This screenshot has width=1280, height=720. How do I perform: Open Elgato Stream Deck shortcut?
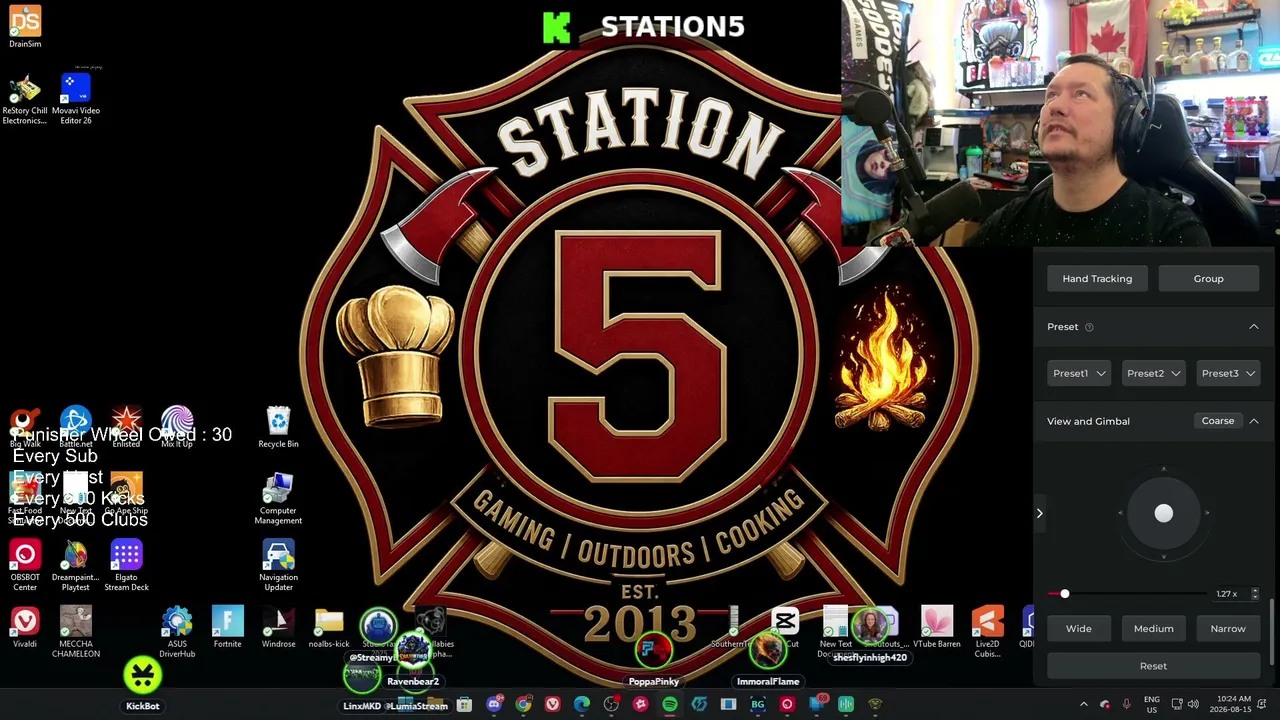pyautogui.click(x=127, y=566)
